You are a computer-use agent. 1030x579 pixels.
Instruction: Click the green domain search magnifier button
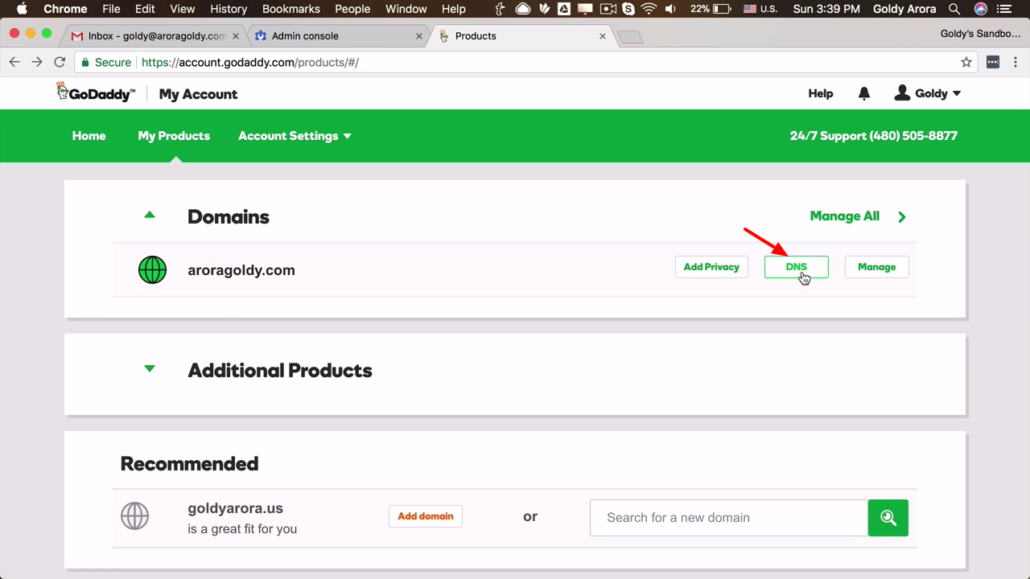click(x=888, y=518)
